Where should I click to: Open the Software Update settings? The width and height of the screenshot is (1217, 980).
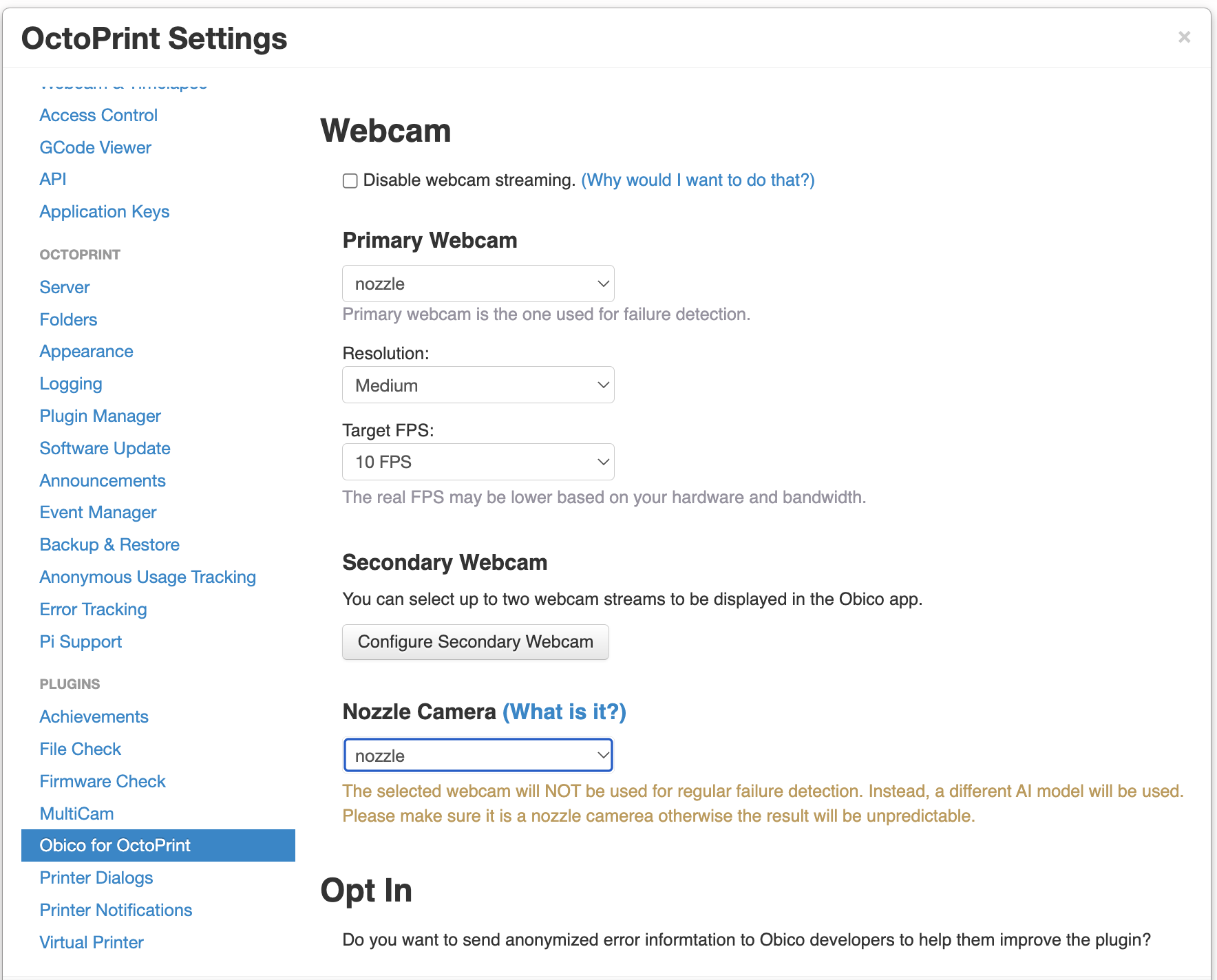pos(105,448)
